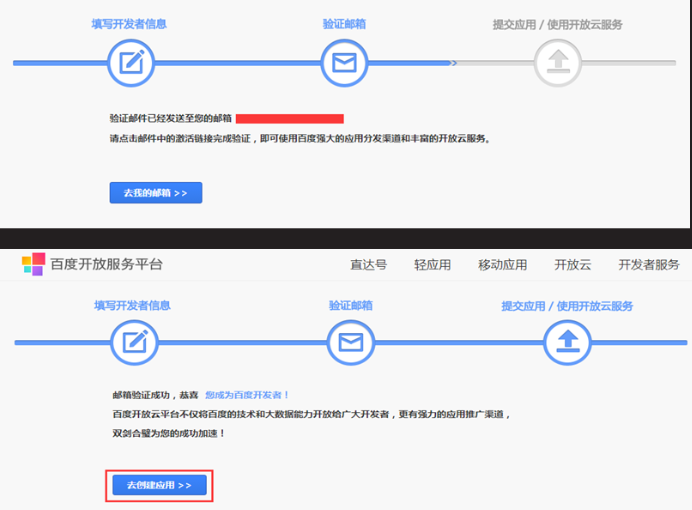Click the text 双剑合璧为您的成功加速！
The height and width of the screenshot is (510, 692).
(x=169, y=433)
